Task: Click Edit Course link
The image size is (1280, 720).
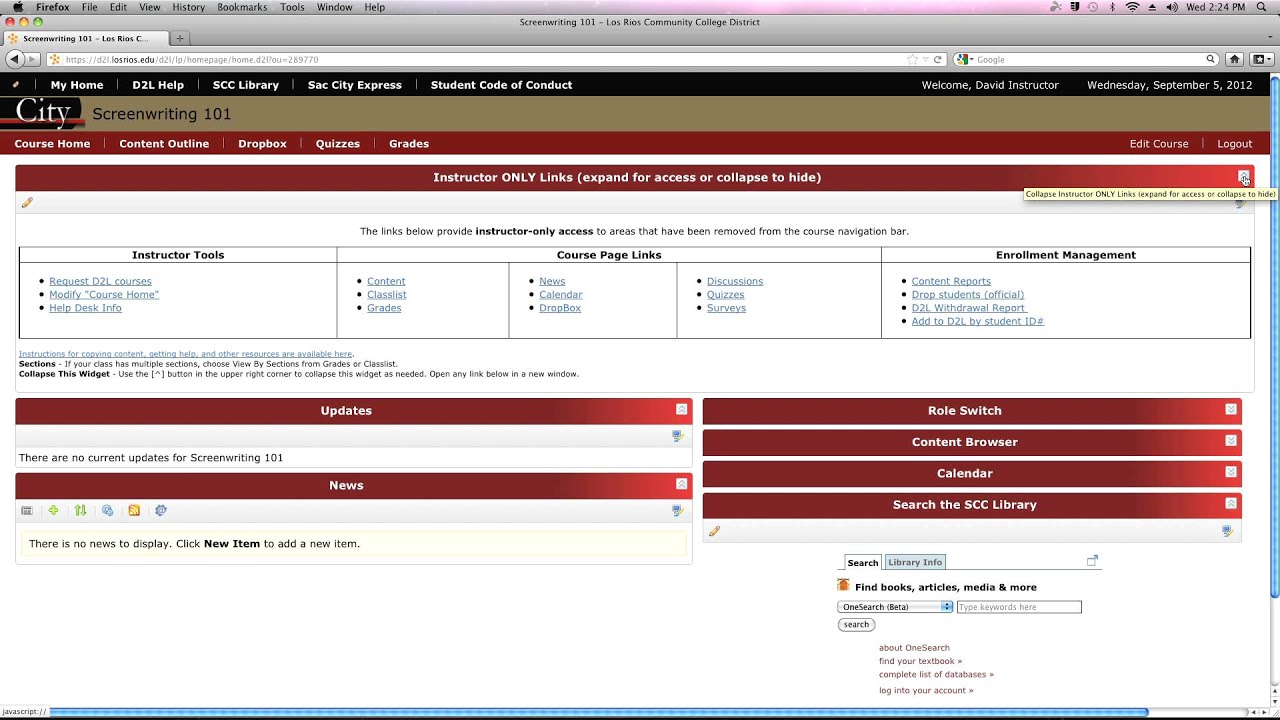Action: [1159, 144]
